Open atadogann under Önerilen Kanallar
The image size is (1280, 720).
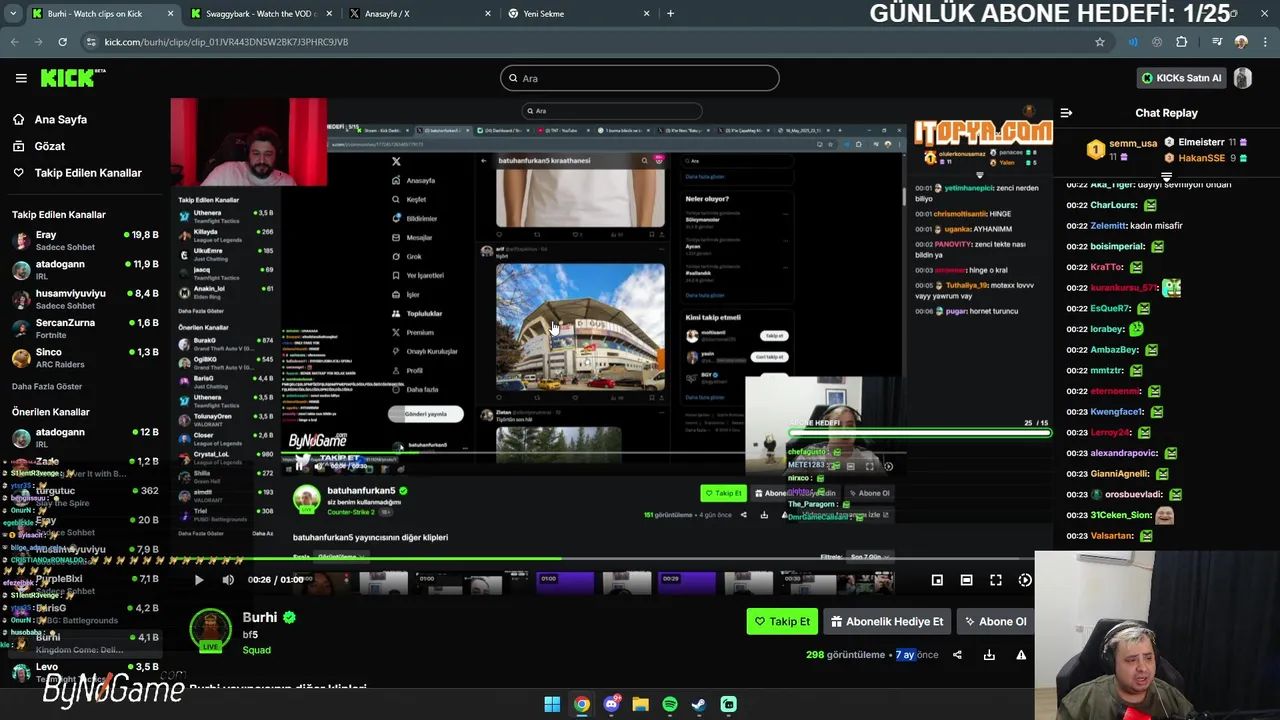tap(85, 437)
